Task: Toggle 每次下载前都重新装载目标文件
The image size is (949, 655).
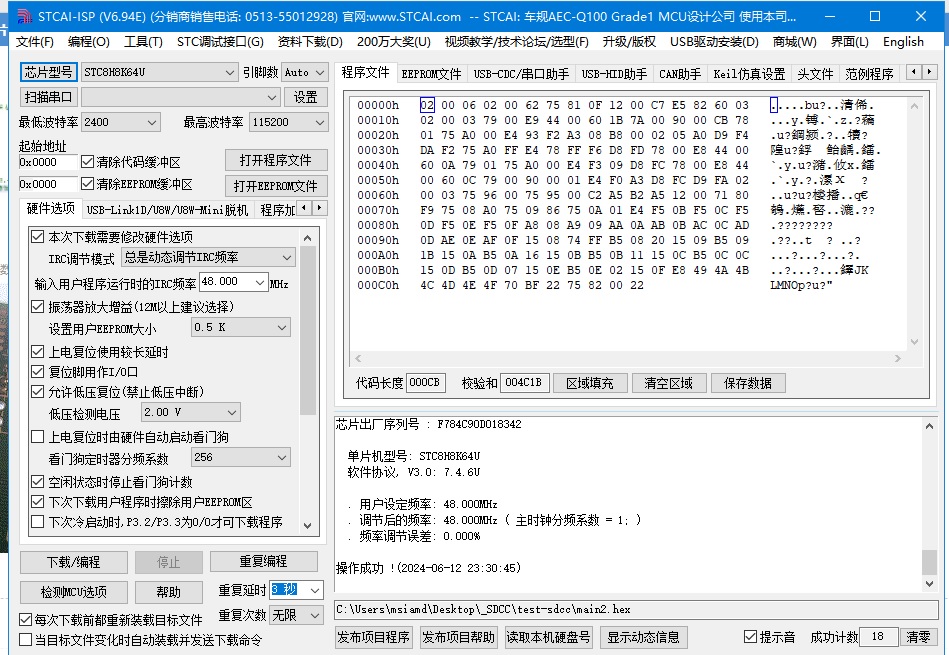Action: click(x=25, y=619)
